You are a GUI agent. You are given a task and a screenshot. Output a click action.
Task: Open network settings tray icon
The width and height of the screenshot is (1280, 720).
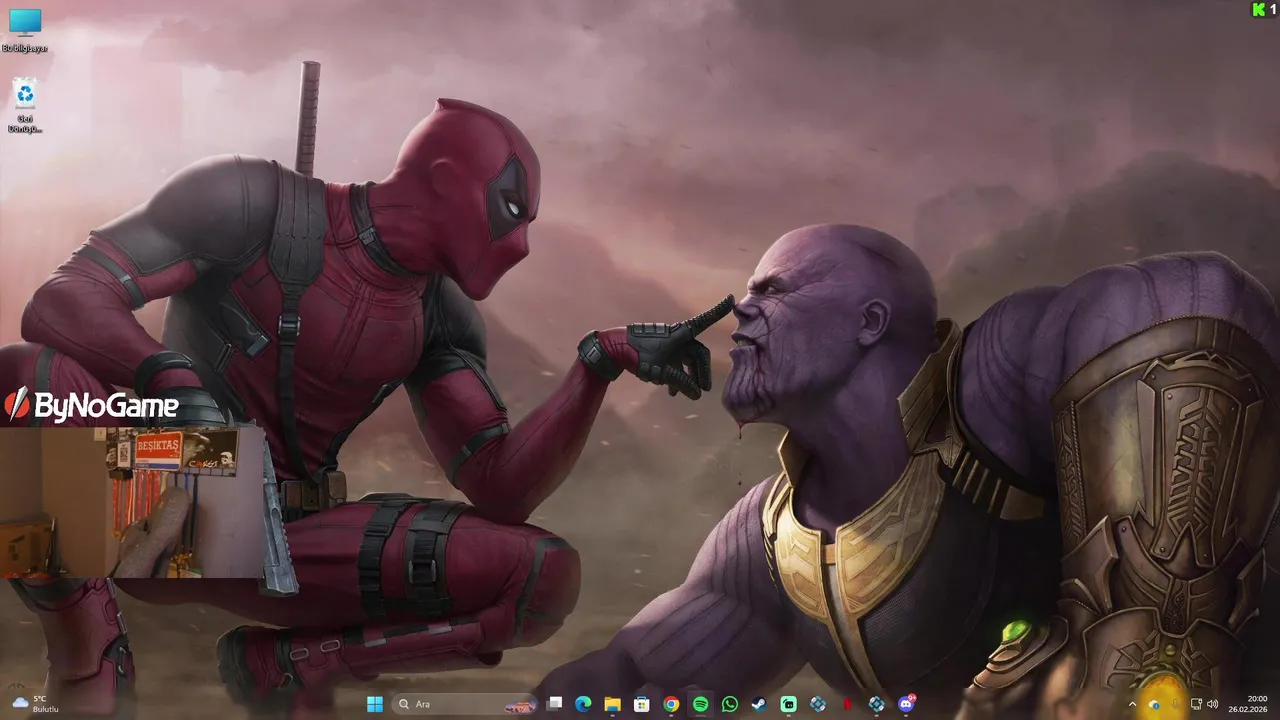click(x=1196, y=704)
